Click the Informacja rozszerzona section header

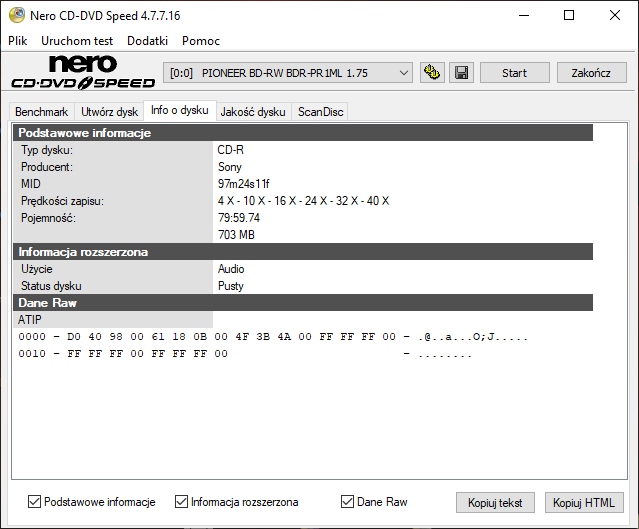[303, 252]
